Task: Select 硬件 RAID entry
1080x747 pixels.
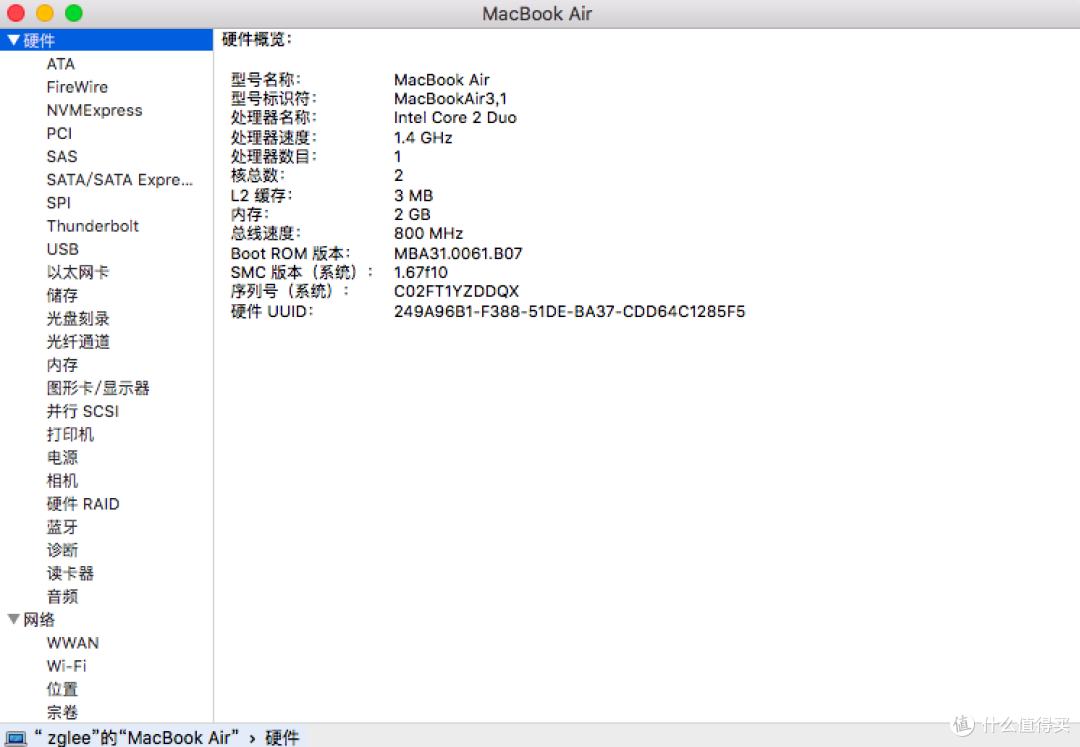Action: (x=83, y=504)
